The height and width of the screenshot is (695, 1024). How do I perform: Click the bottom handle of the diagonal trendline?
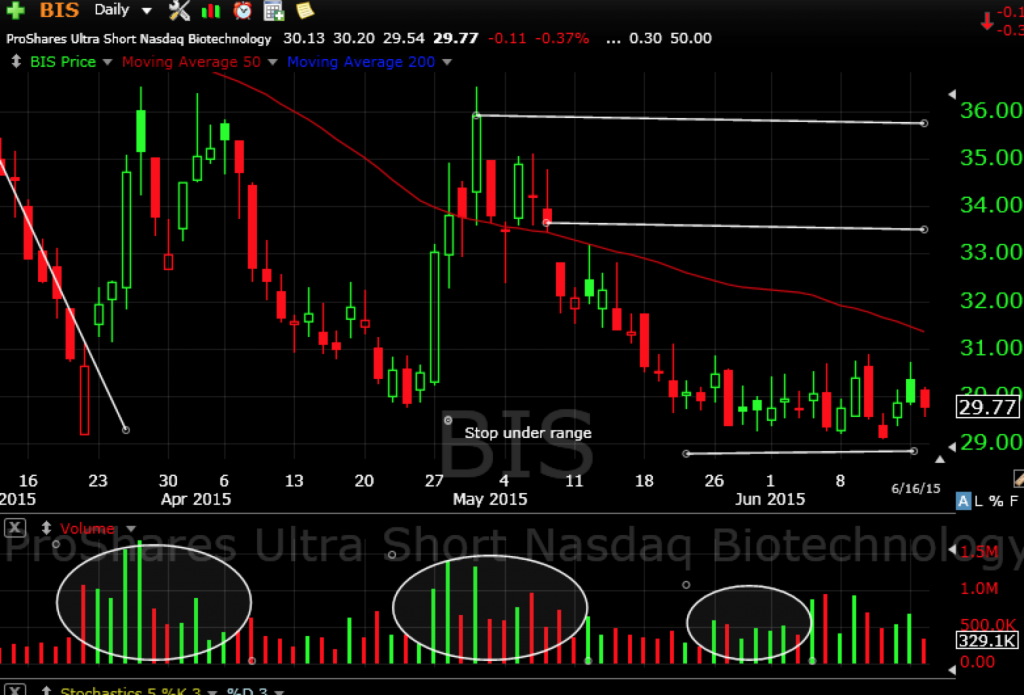click(126, 430)
